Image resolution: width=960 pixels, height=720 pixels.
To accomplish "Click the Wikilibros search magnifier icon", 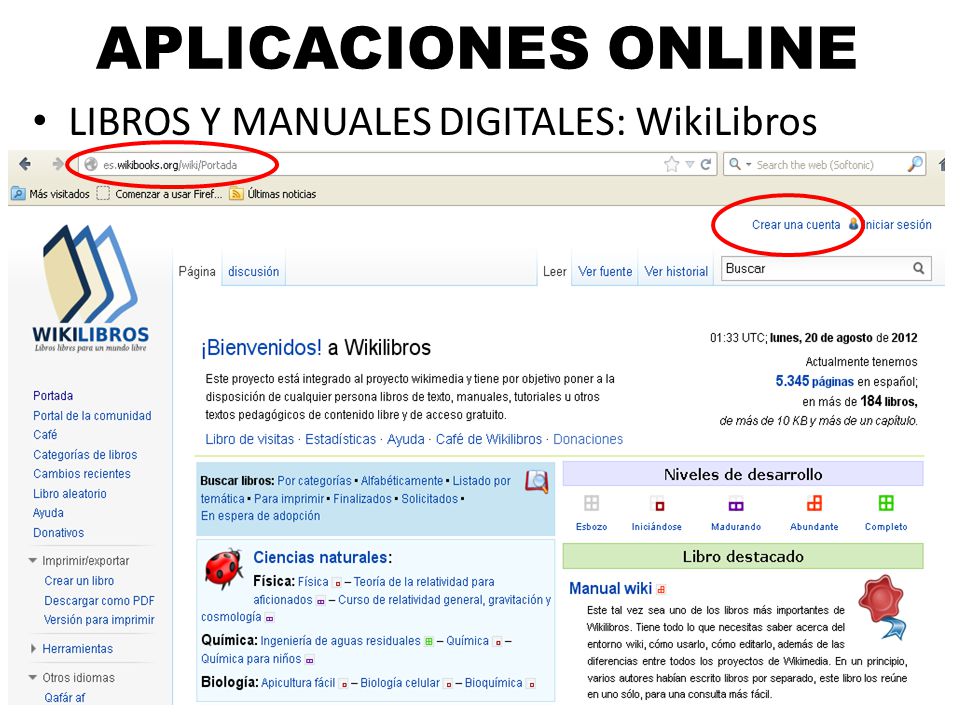I will [918, 268].
